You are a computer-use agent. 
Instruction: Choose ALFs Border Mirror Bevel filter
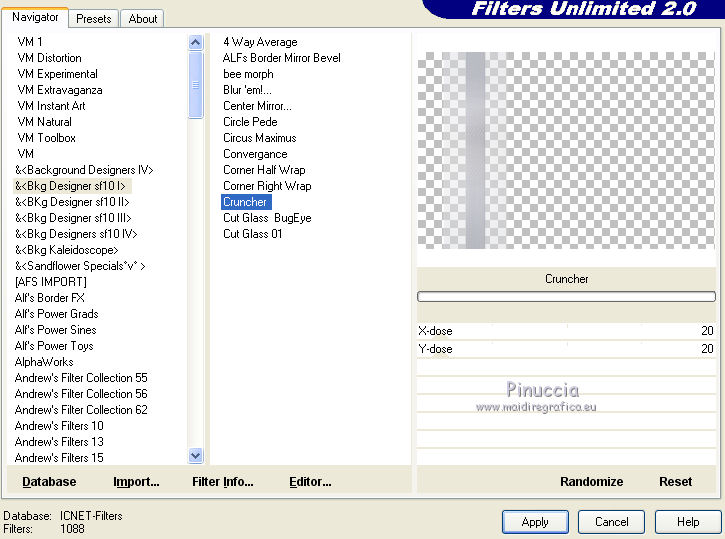coord(282,58)
